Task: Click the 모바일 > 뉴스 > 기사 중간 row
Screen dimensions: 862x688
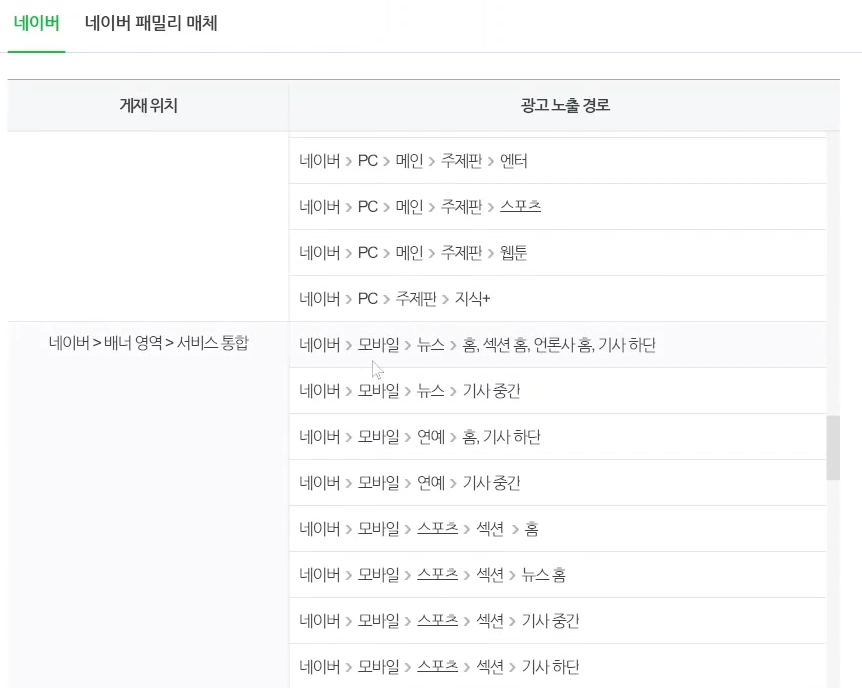Action: tap(557, 391)
